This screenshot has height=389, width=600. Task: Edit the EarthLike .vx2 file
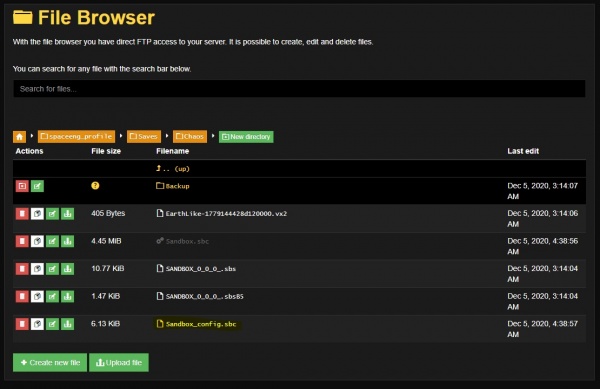tap(52, 213)
